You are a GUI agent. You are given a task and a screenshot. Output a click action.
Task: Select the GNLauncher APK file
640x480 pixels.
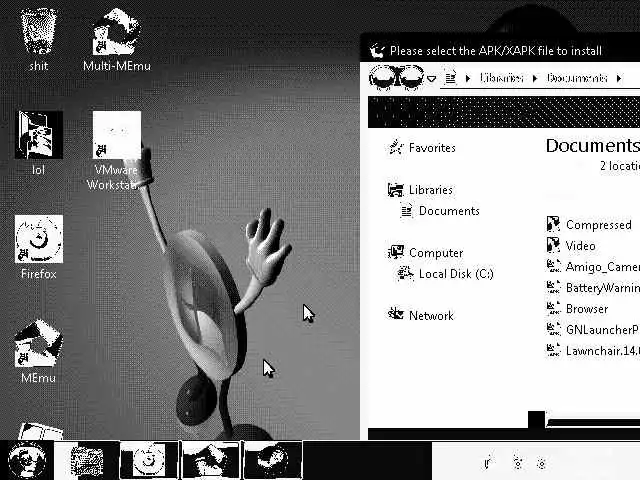pyautogui.click(x=602, y=329)
